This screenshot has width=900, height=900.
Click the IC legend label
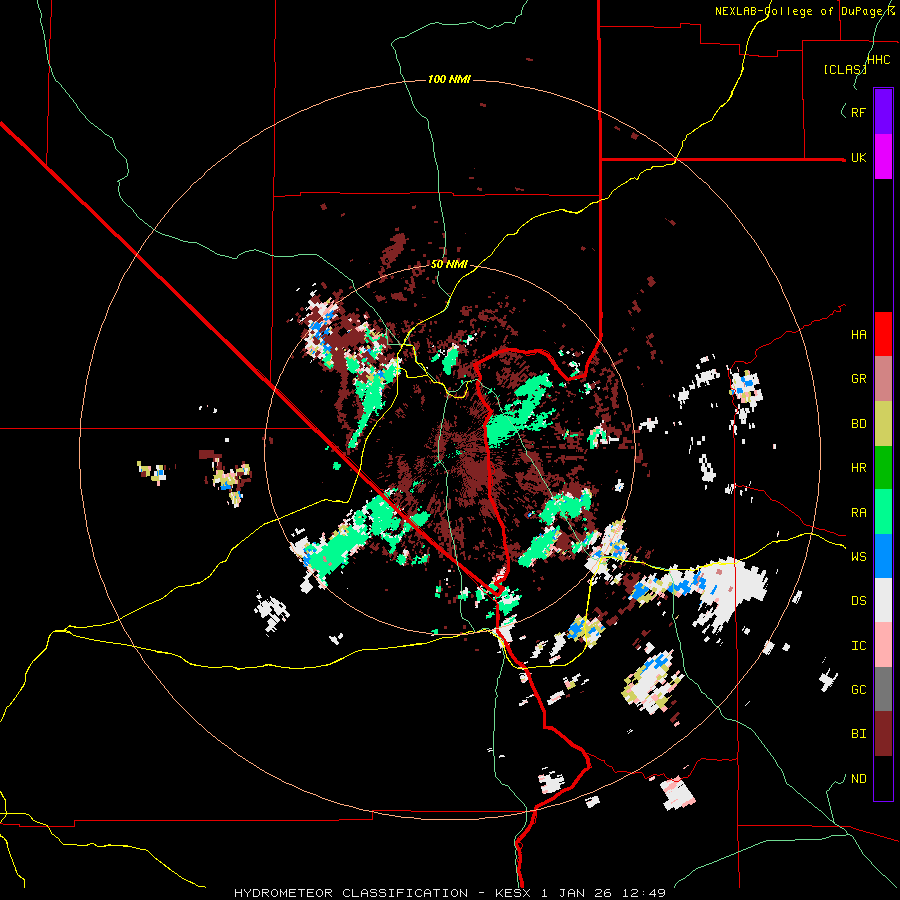[x=858, y=646]
